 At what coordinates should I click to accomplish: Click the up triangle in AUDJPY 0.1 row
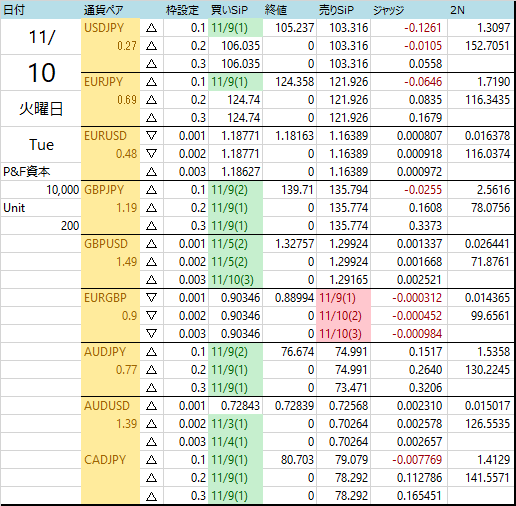coord(152,352)
